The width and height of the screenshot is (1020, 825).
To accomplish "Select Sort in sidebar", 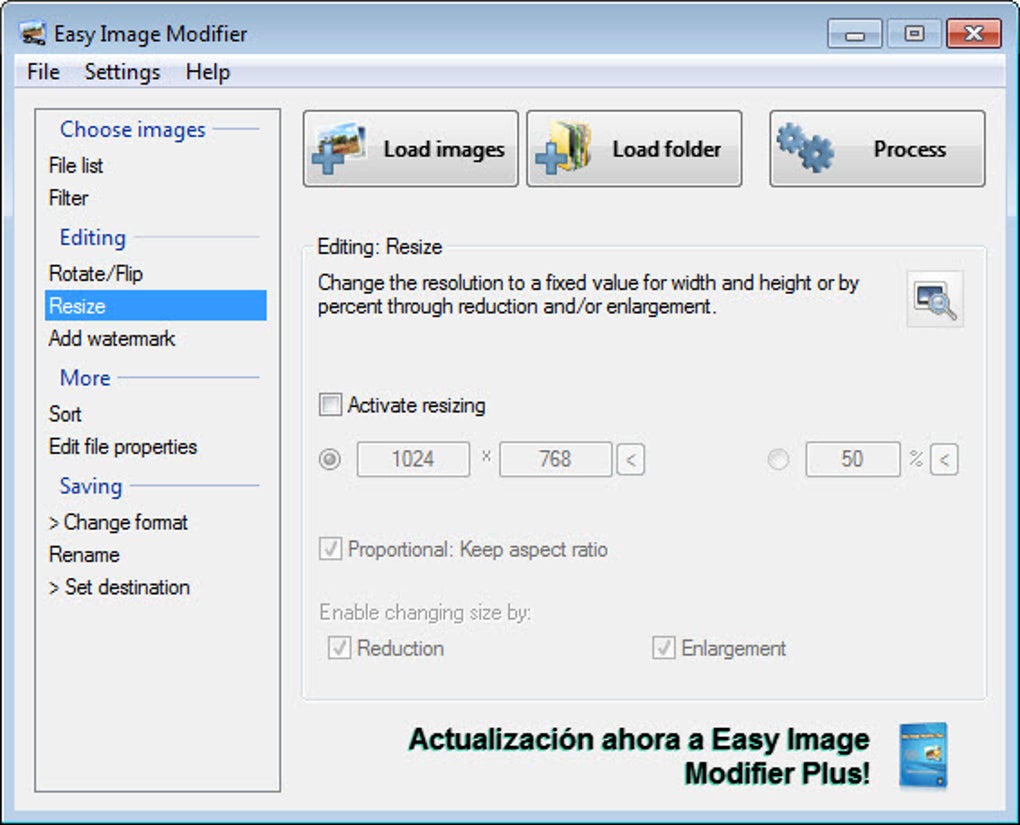I will coord(155,414).
